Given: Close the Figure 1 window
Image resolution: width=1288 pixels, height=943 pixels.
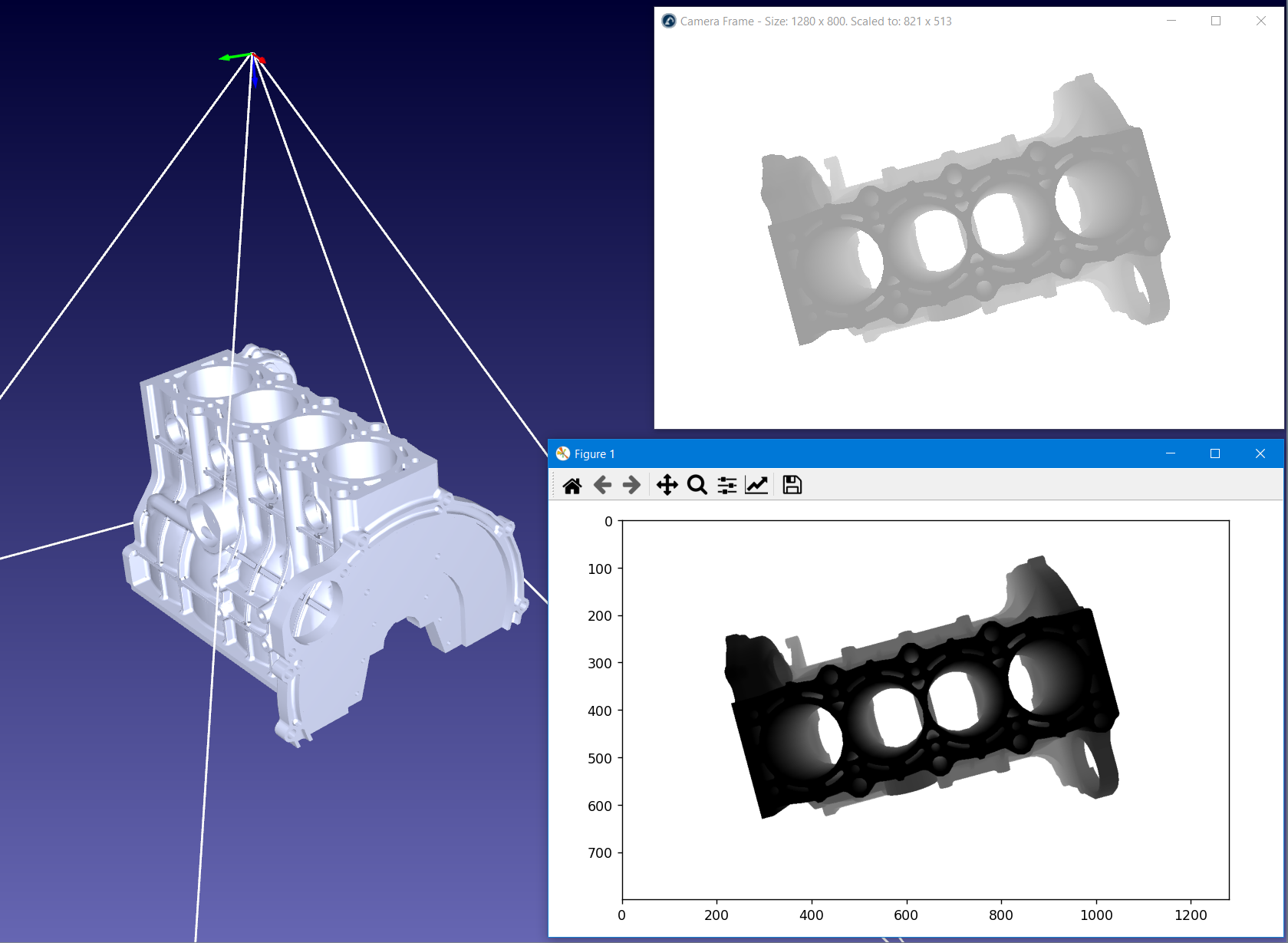Looking at the screenshot, I should 1260,453.
